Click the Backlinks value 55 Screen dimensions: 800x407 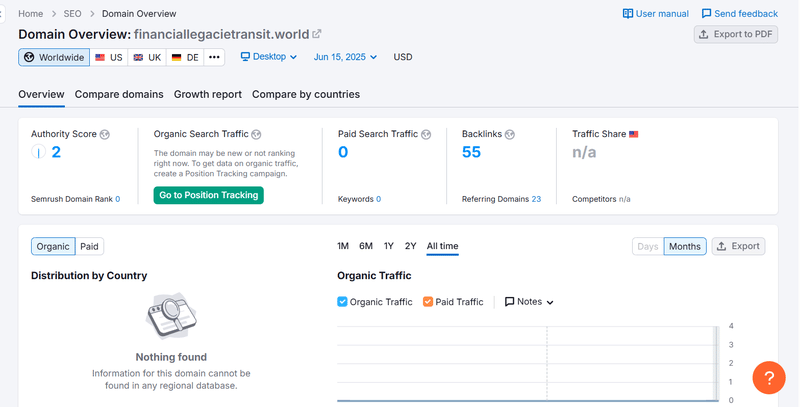pyautogui.click(x=471, y=152)
